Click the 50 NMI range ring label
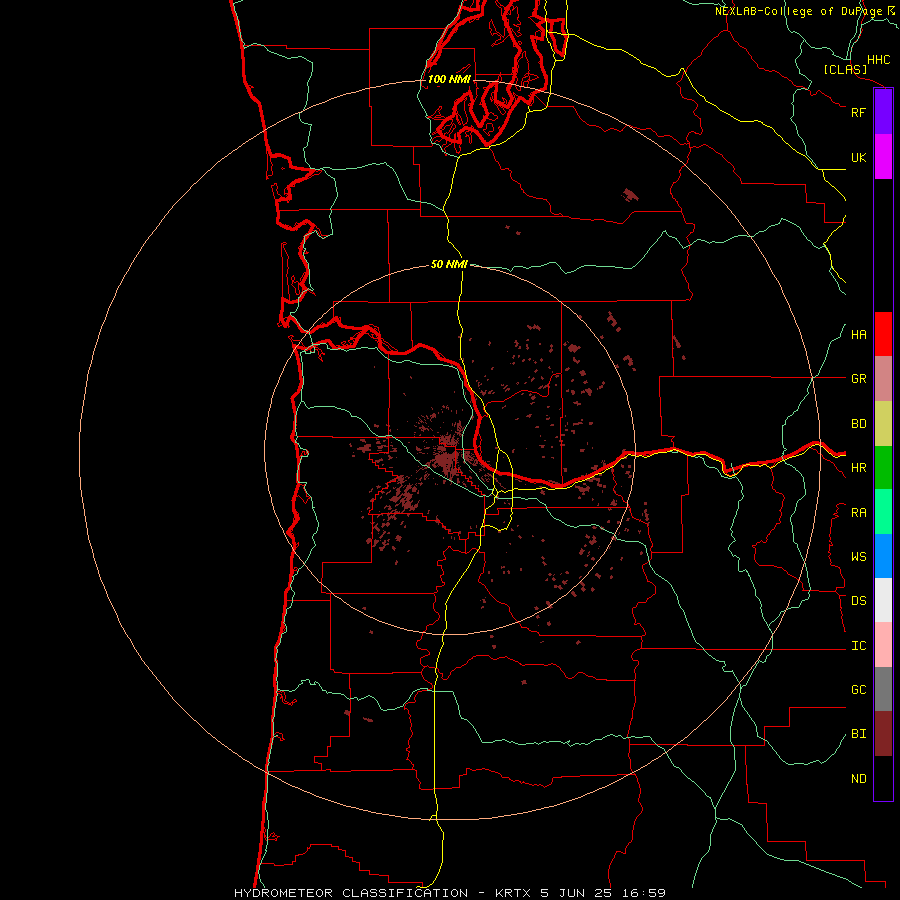This screenshot has height=900, width=900. coord(449,264)
